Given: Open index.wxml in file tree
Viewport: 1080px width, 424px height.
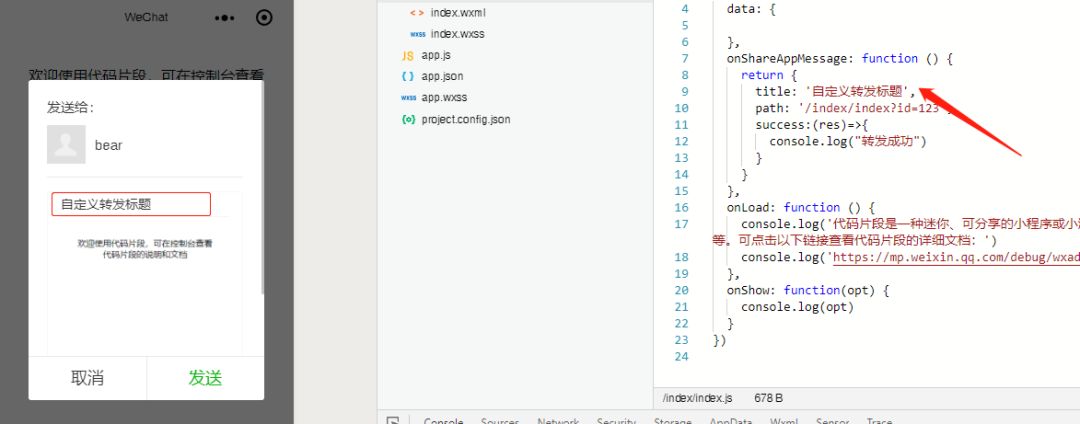Looking at the screenshot, I should [x=458, y=12].
